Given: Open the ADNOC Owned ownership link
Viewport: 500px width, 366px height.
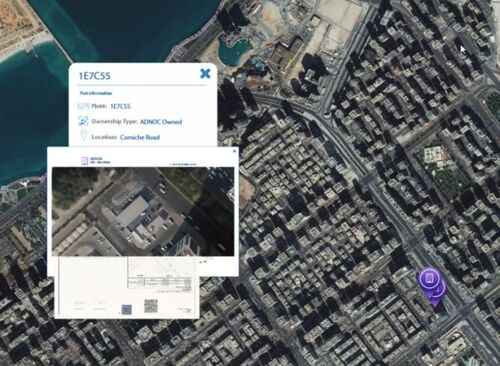Looking at the screenshot, I should pos(161,122).
